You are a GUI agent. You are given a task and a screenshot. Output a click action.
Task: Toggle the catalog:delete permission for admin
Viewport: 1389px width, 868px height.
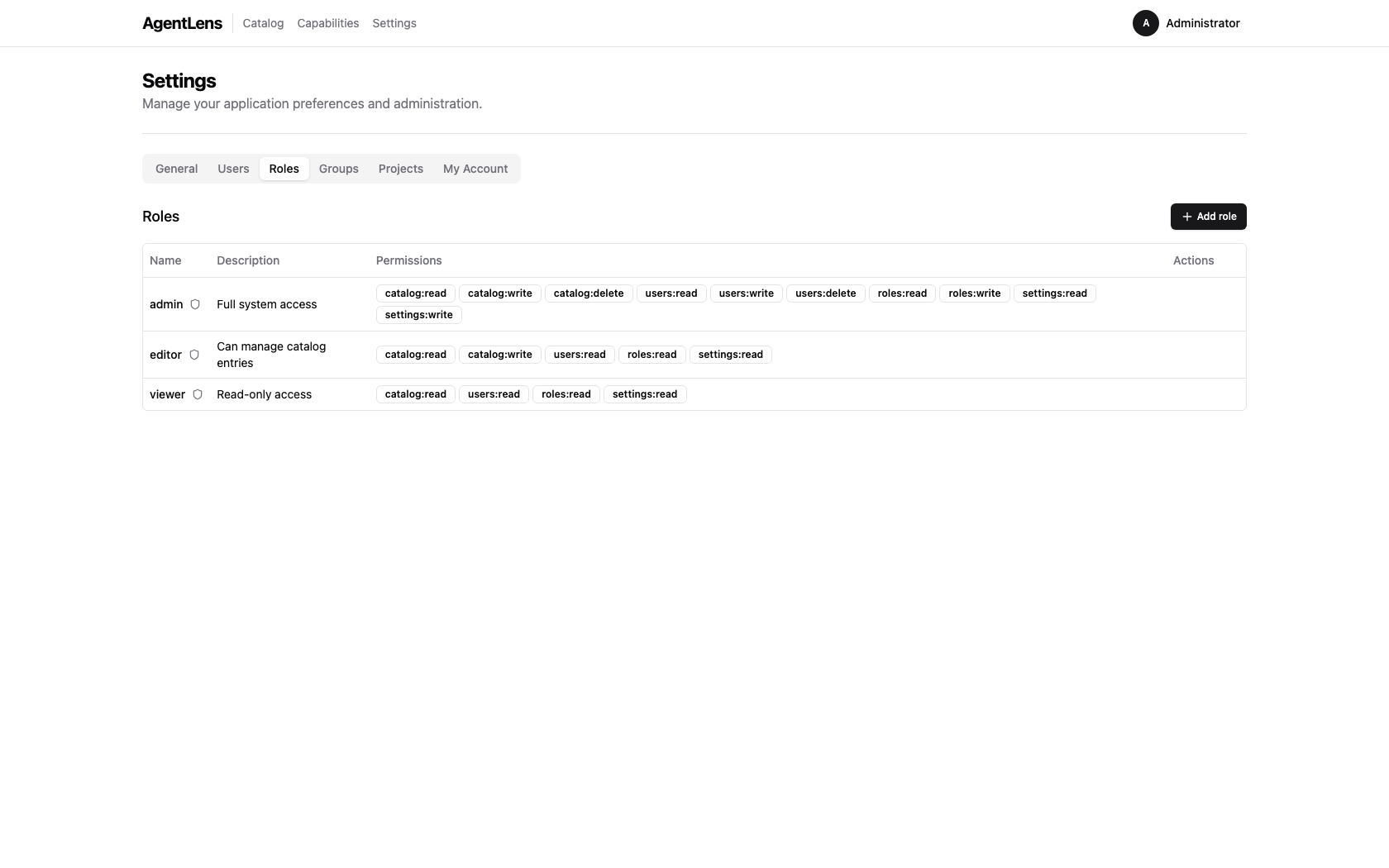click(x=588, y=293)
